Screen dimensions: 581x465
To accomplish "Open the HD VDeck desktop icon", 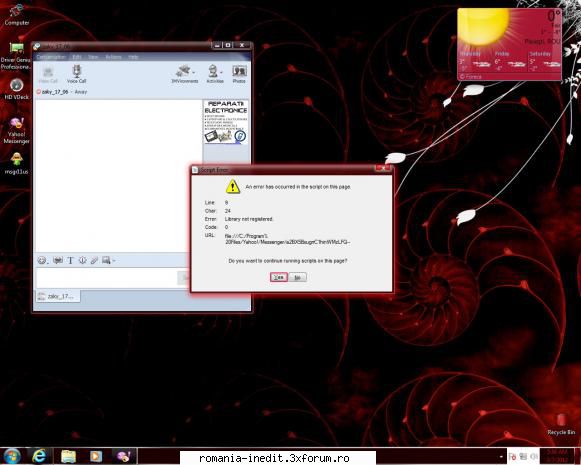I will 16,89.
